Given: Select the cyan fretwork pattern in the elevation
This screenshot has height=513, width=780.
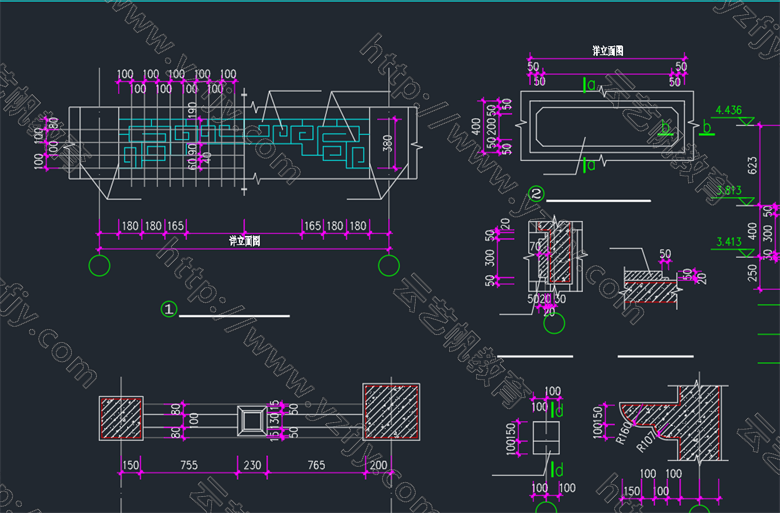Looking at the screenshot, I should [244, 143].
